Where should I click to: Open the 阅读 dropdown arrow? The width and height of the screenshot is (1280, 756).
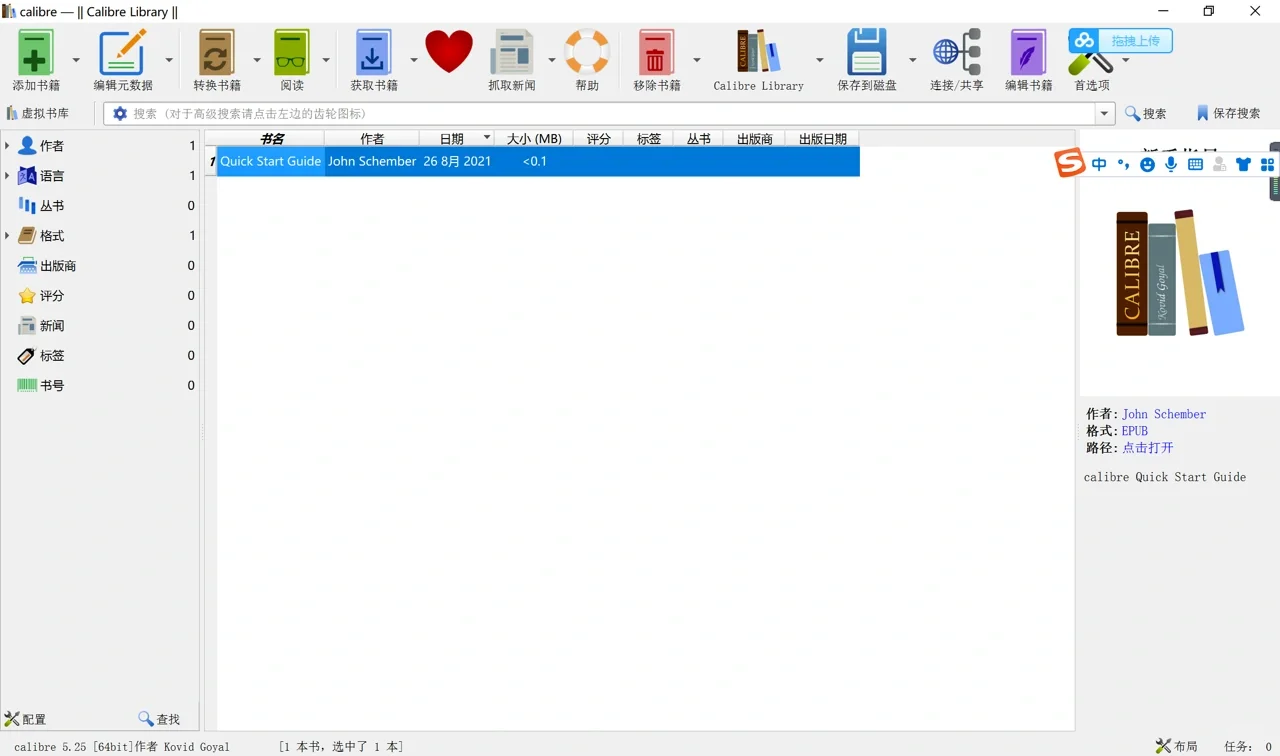coord(326,60)
